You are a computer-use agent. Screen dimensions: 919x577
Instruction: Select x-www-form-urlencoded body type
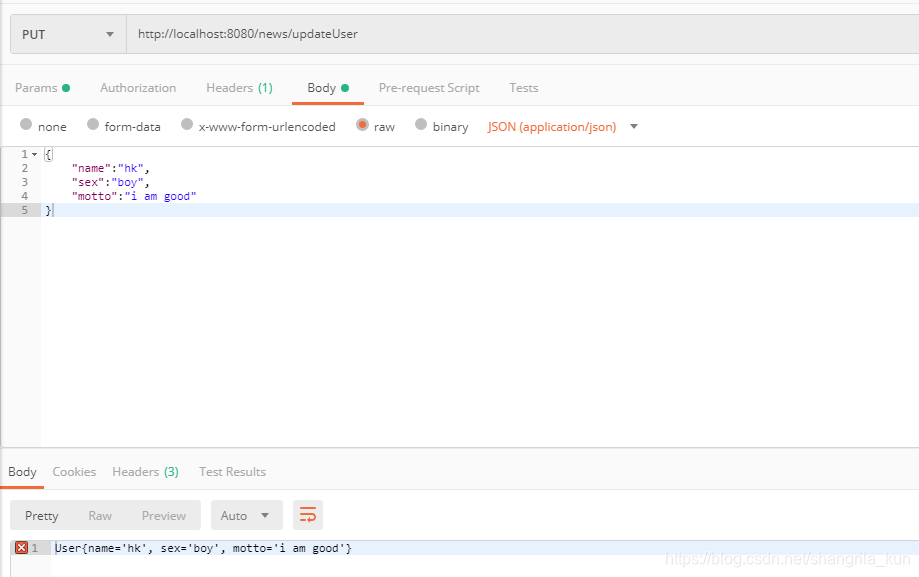pos(258,126)
